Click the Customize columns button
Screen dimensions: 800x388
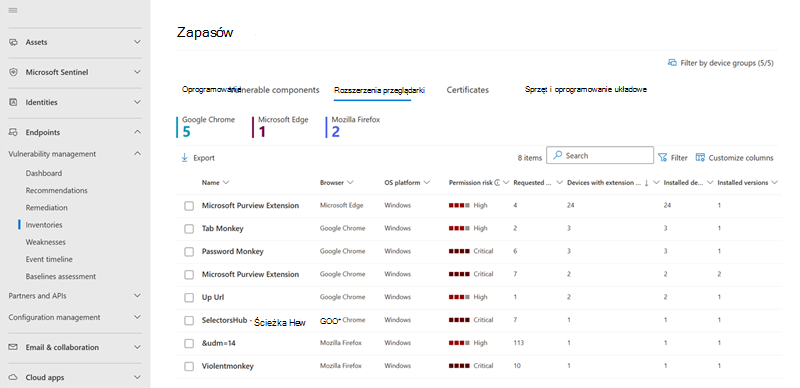click(x=735, y=158)
